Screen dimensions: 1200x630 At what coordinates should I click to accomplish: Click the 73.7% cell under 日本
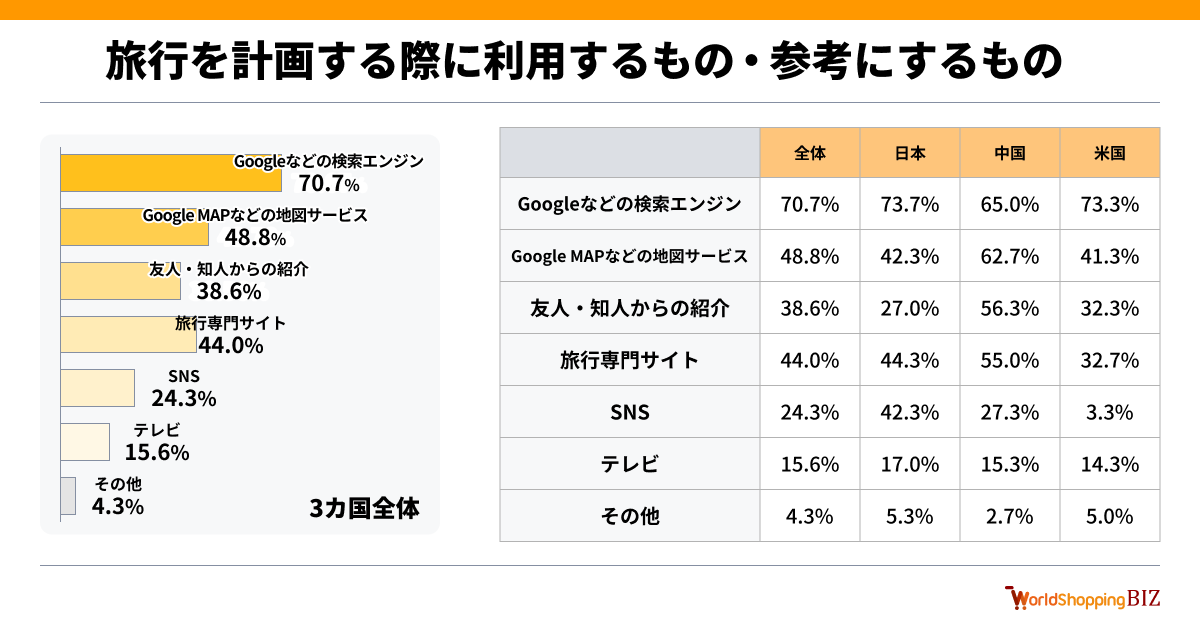coord(910,204)
